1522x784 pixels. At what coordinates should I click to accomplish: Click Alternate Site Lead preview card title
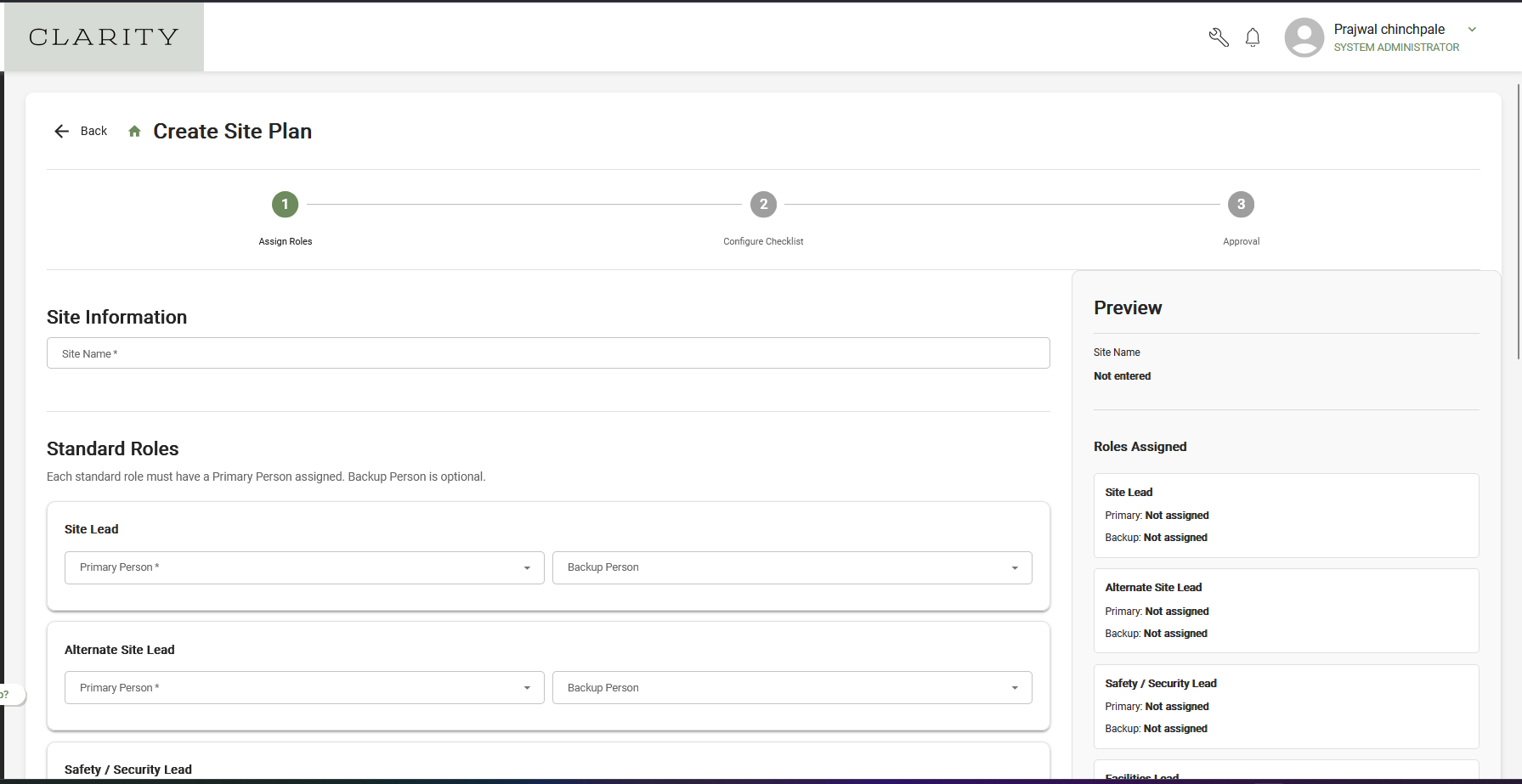1153,588
